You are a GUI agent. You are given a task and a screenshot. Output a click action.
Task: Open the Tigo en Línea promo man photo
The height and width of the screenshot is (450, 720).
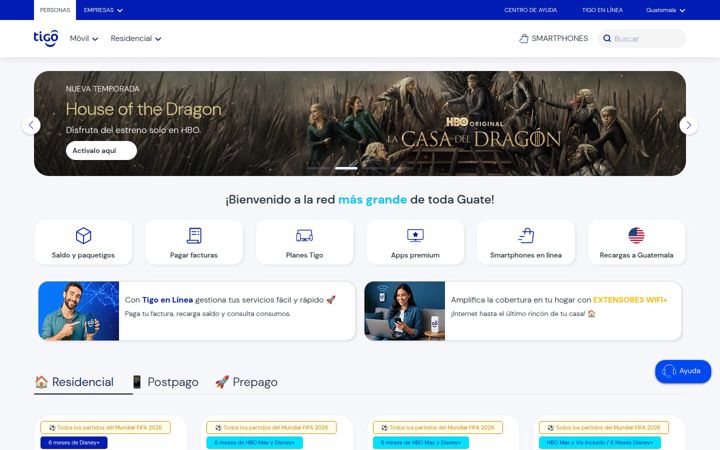pos(79,311)
